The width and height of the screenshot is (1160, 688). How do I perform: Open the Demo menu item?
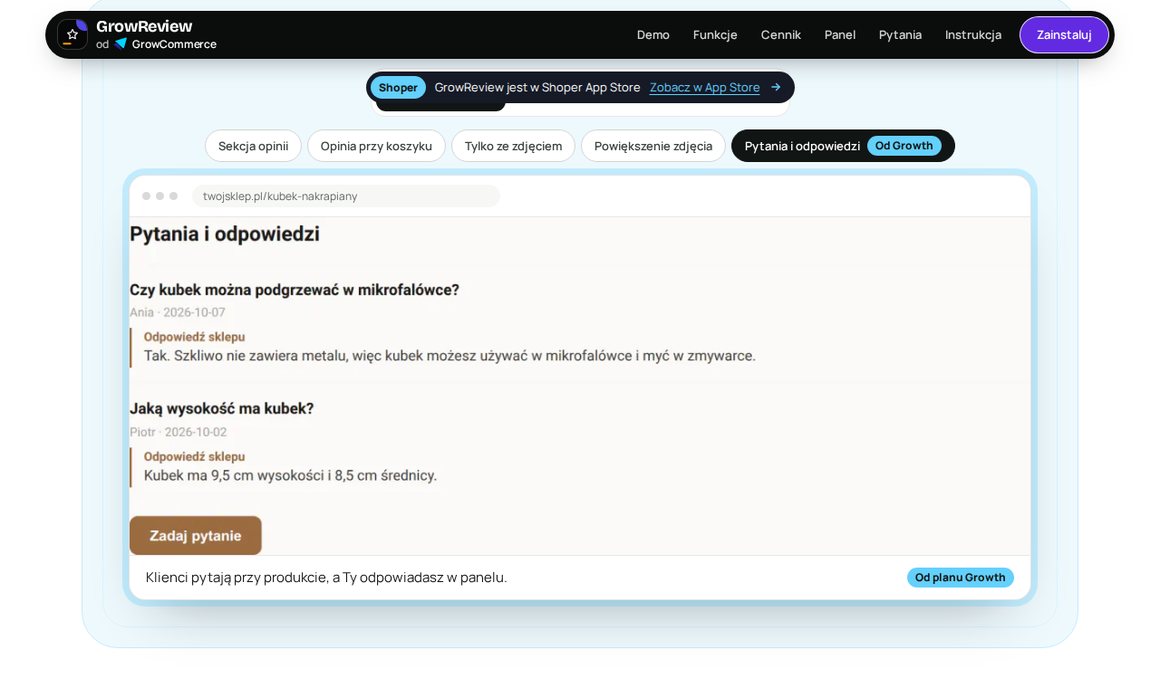click(652, 35)
